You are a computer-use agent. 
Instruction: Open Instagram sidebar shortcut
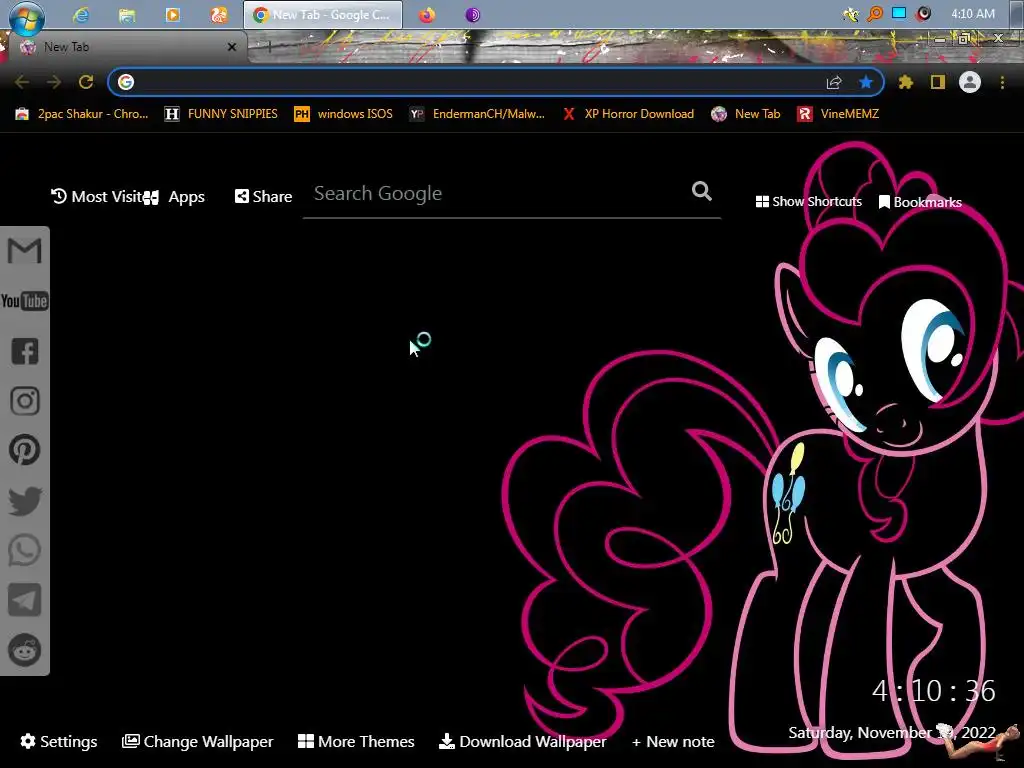(x=25, y=400)
